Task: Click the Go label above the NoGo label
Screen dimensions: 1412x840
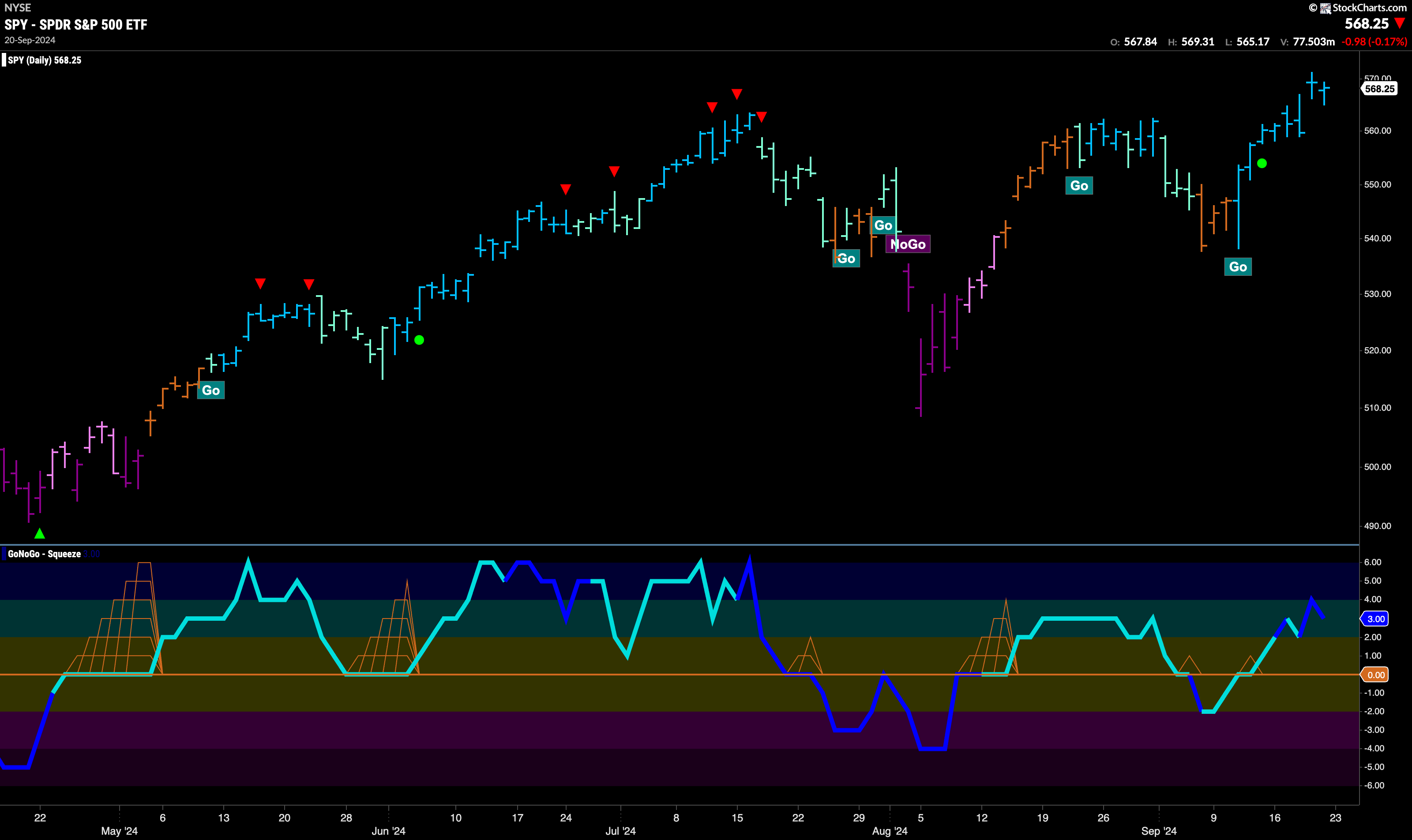Action: click(883, 225)
